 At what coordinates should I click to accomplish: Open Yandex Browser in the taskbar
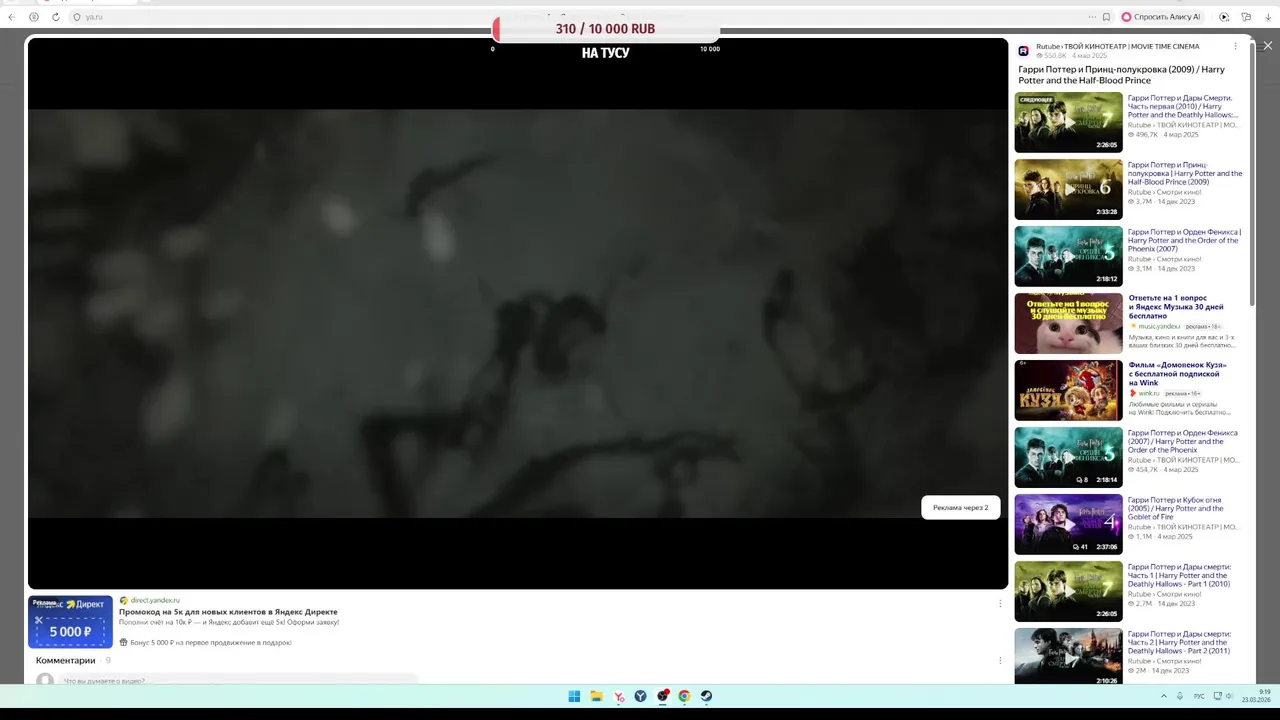(619, 696)
